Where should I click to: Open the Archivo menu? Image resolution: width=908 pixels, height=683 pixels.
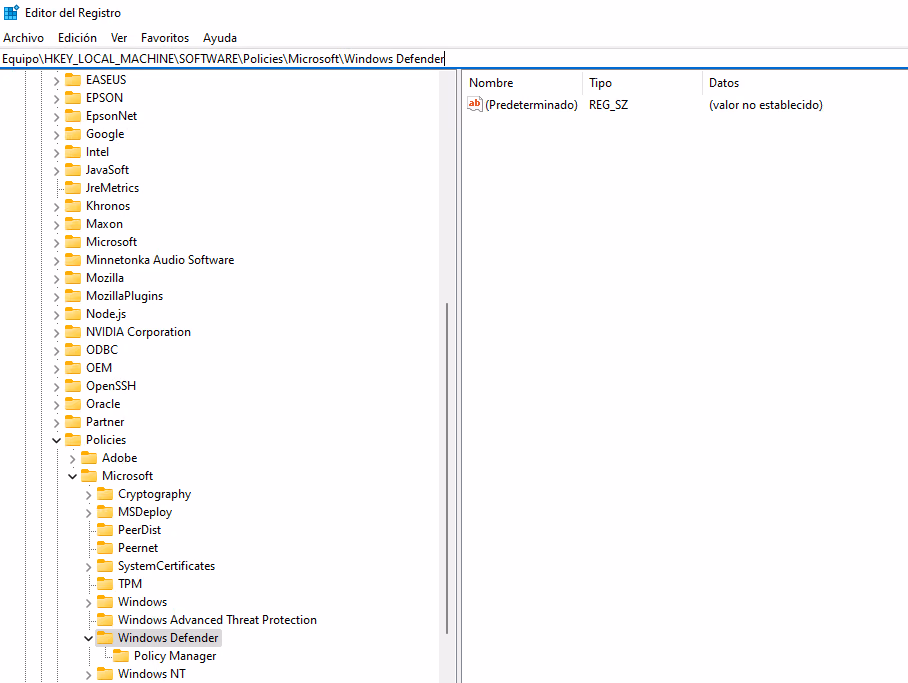tap(24, 38)
